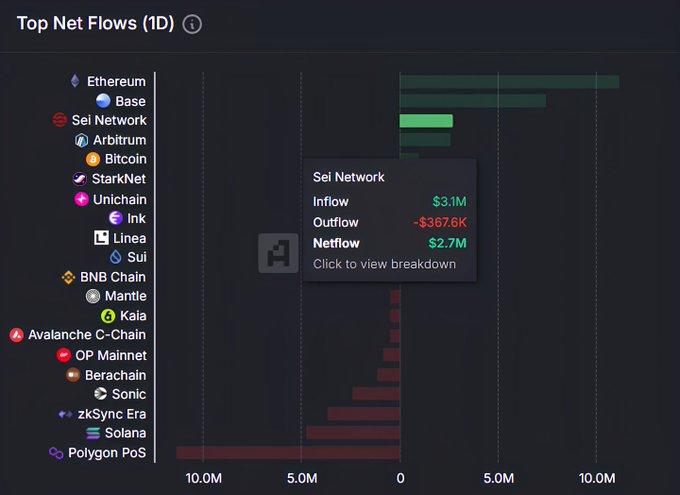Click the yellow BNB Chain icon
The height and width of the screenshot is (495, 680).
point(69,277)
